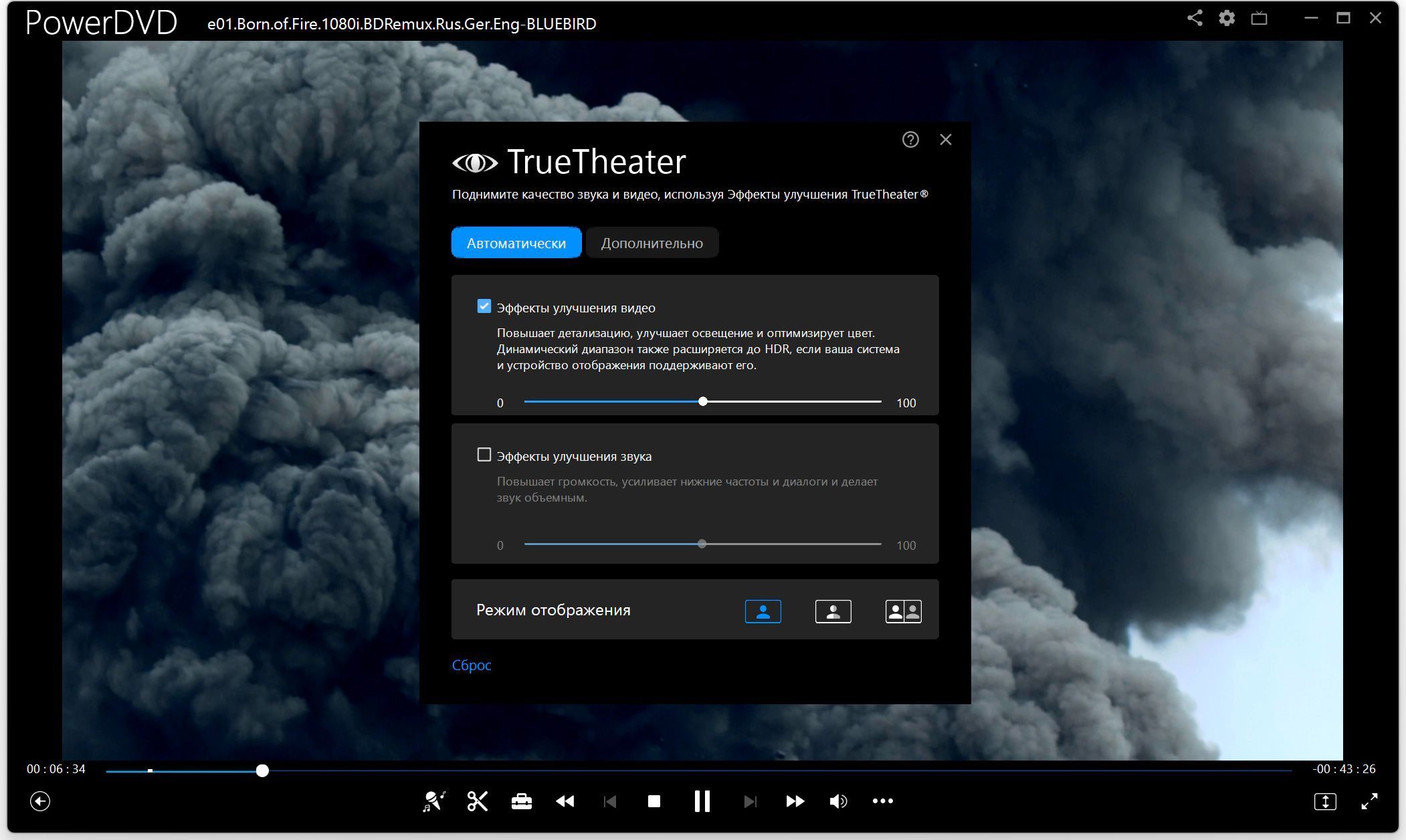Enter fullscreen mode
Image resolution: width=1406 pixels, height=840 pixels.
[x=1369, y=801]
